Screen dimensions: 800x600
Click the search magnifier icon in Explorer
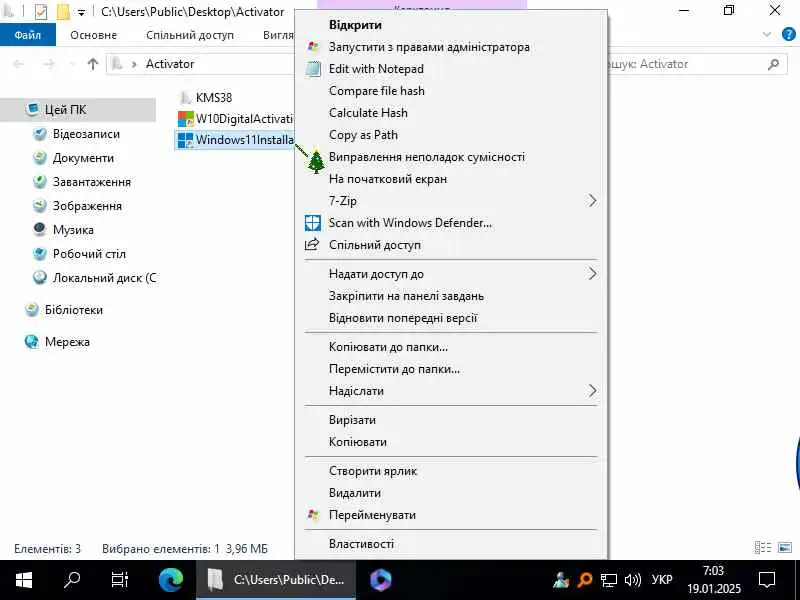tap(774, 64)
